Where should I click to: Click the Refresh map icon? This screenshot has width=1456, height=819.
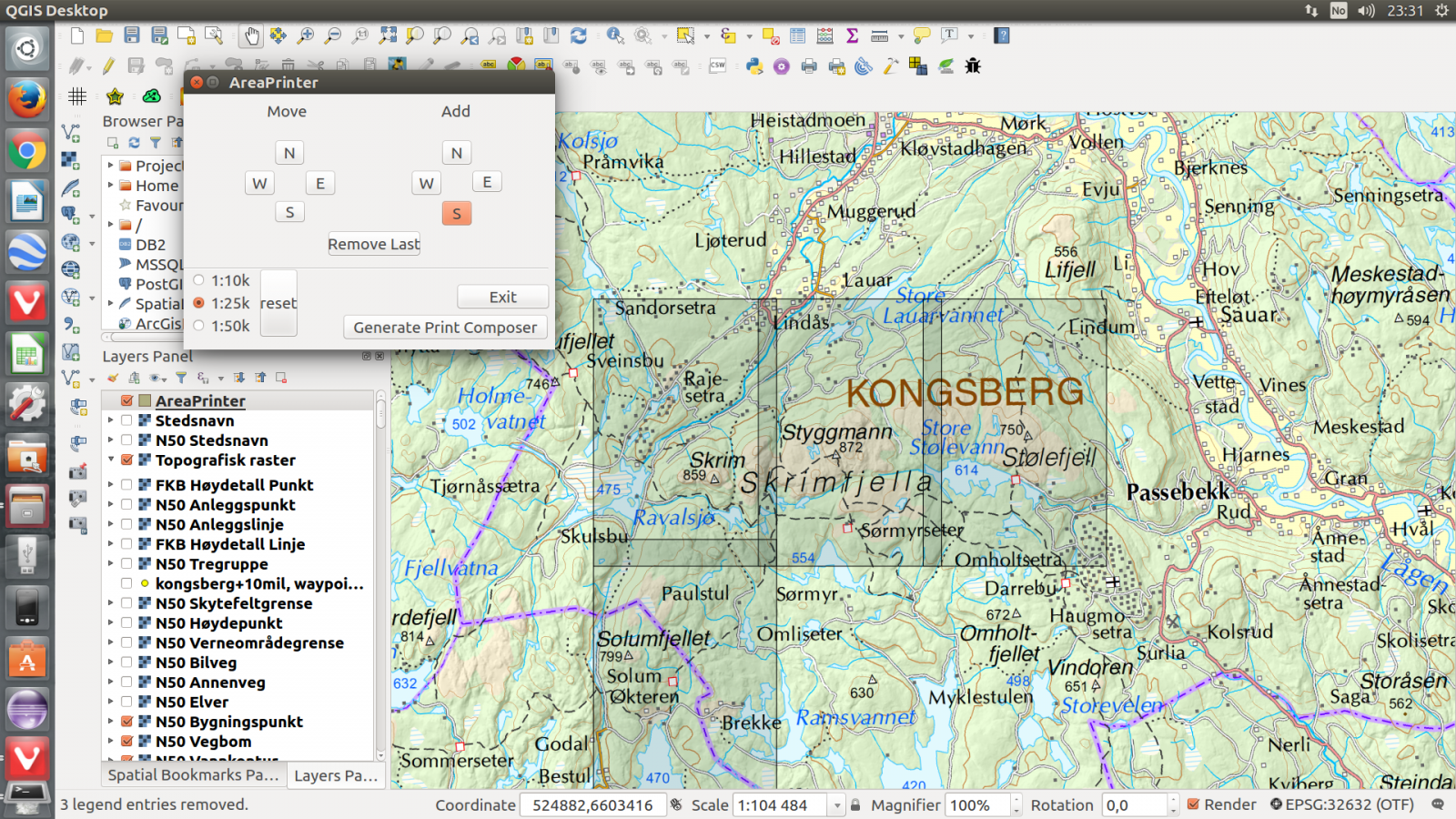click(x=579, y=36)
